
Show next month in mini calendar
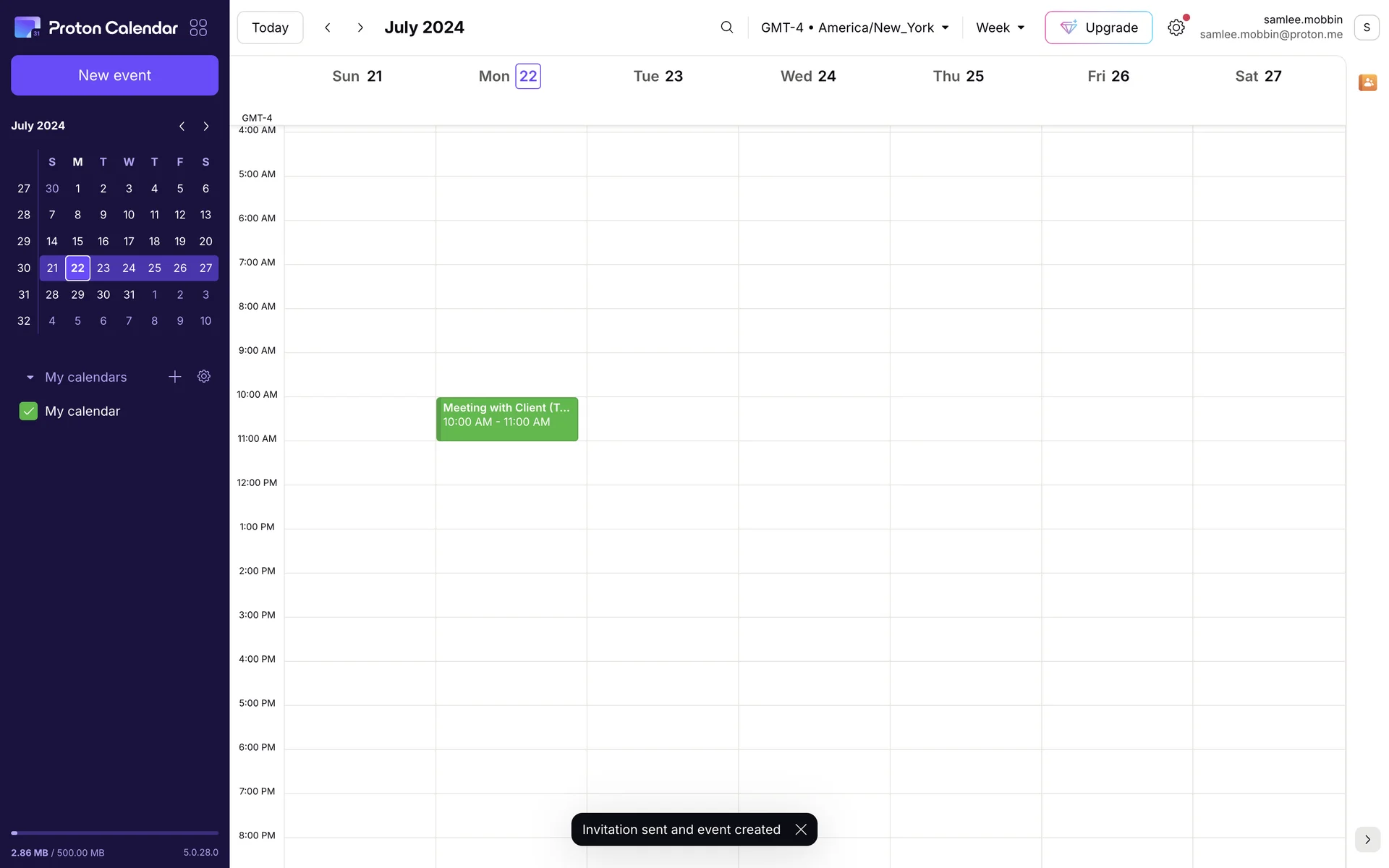[206, 126]
